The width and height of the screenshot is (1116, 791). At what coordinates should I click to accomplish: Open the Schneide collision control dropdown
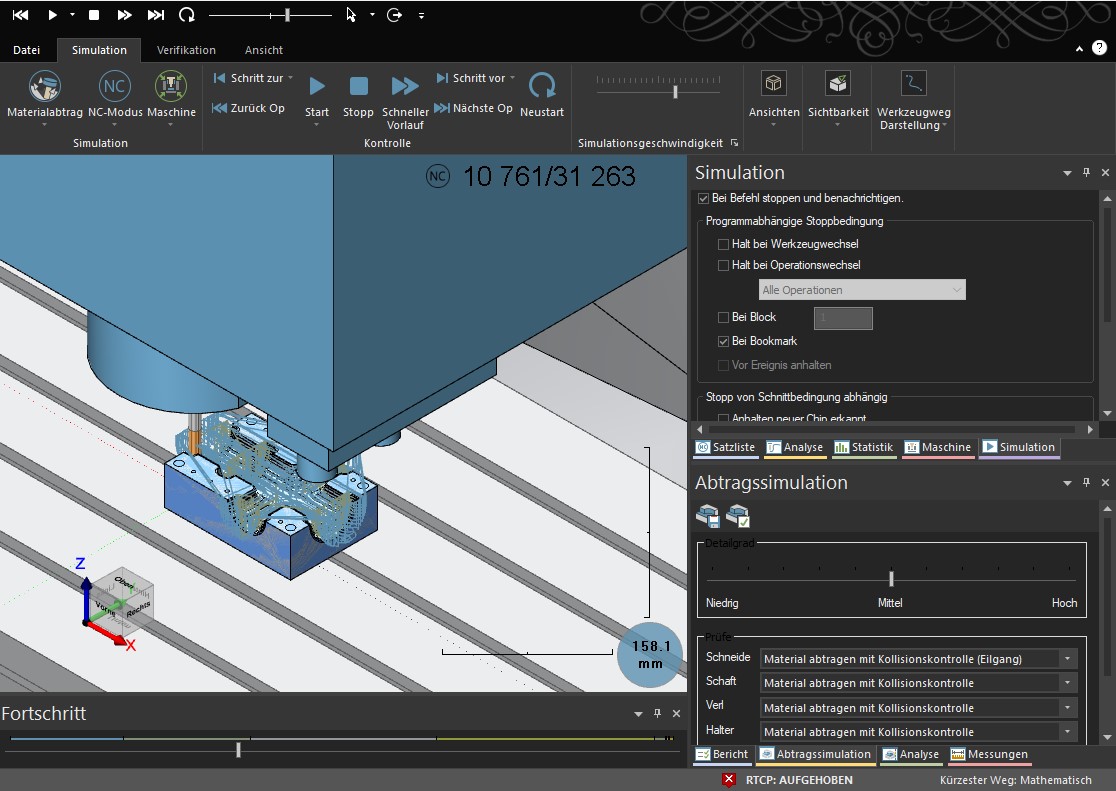1068,658
